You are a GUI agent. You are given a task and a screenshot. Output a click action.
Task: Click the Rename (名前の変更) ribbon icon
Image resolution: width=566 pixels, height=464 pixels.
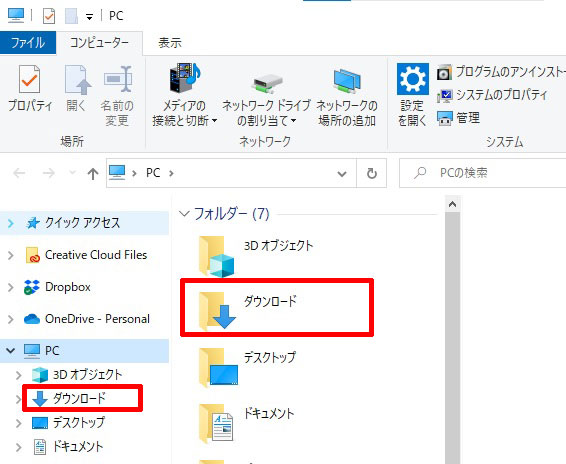coord(117,96)
